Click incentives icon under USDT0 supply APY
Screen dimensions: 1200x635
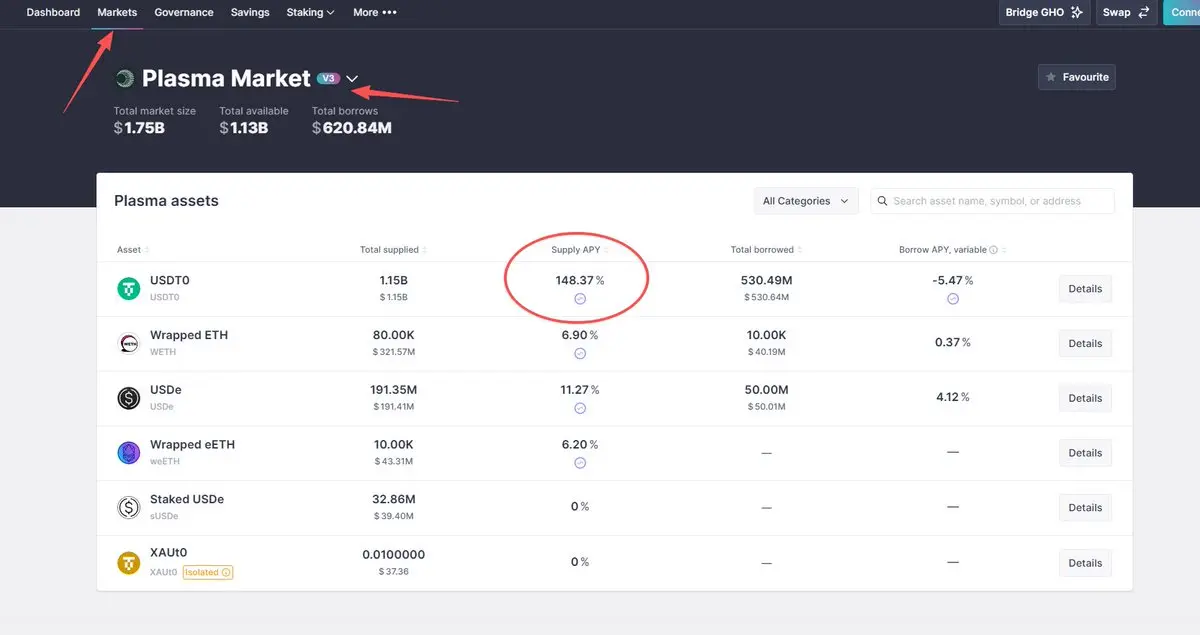coord(580,299)
